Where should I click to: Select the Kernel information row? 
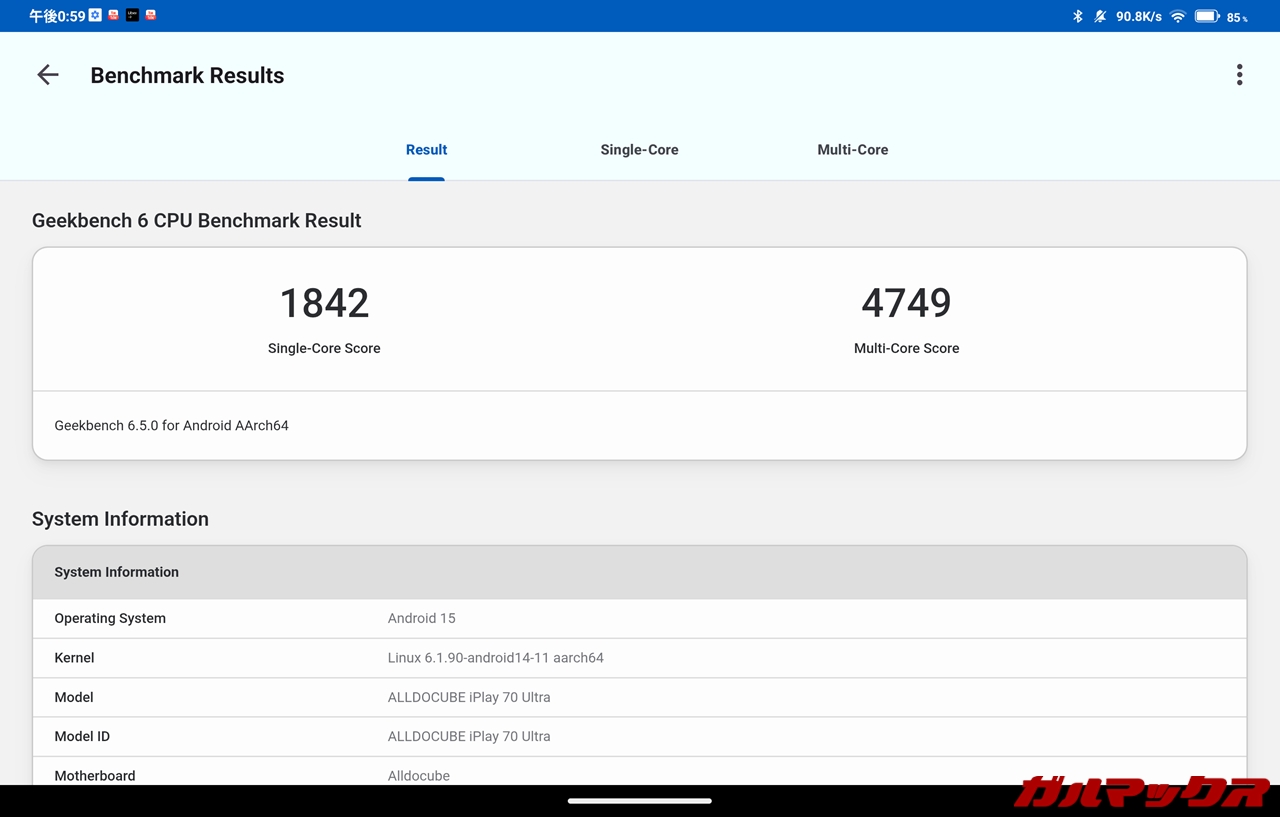pos(639,658)
